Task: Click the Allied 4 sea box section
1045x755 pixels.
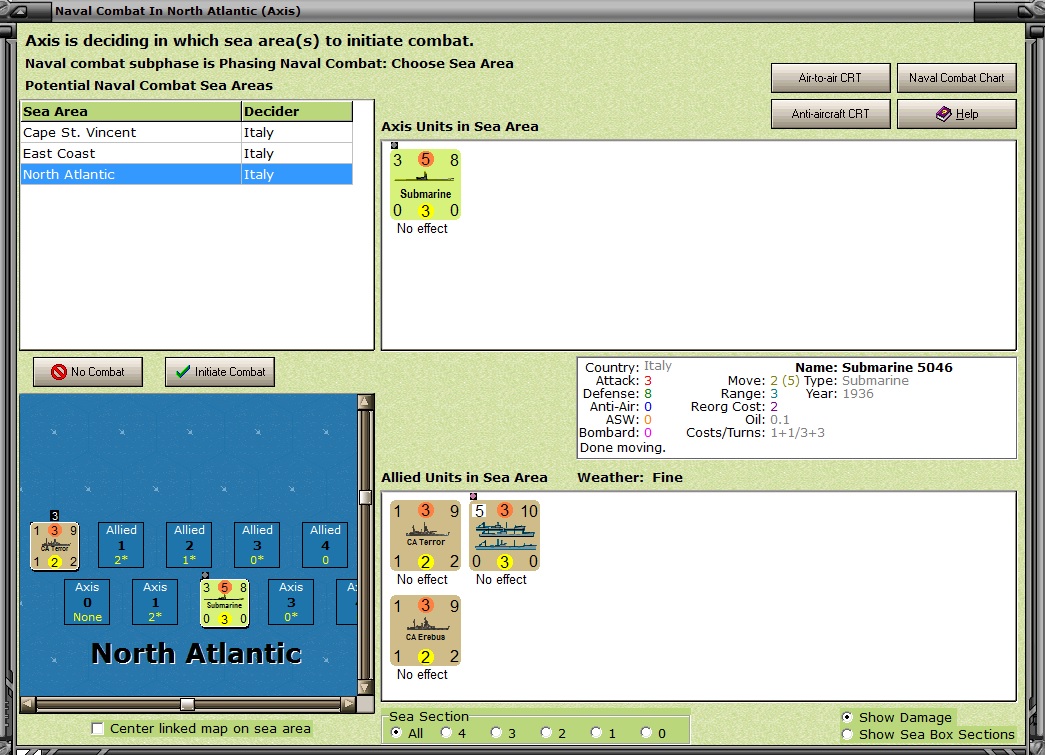Action: tap(325, 544)
